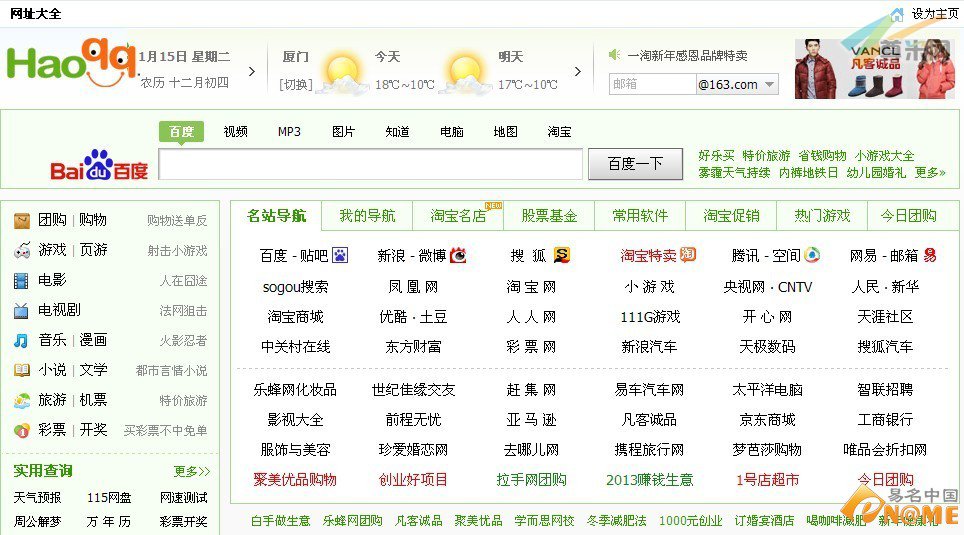This screenshot has height=535, width=964.
Task: Select the 图片 search tab
Action: point(343,132)
